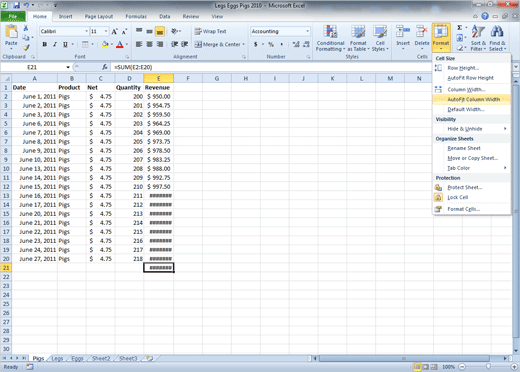Viewport: 520px width, 372px height.
Task: Choose Column Width menu item
Action: 472,89
